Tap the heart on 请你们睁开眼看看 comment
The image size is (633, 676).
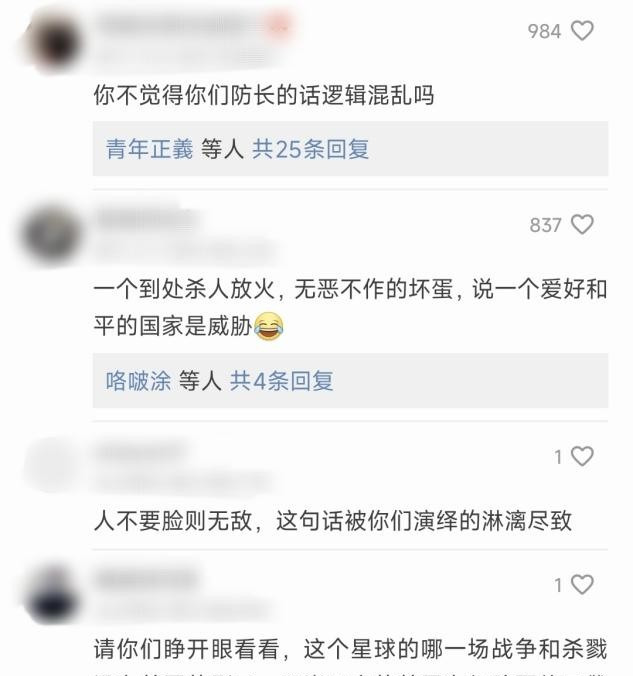pos(582,584)
